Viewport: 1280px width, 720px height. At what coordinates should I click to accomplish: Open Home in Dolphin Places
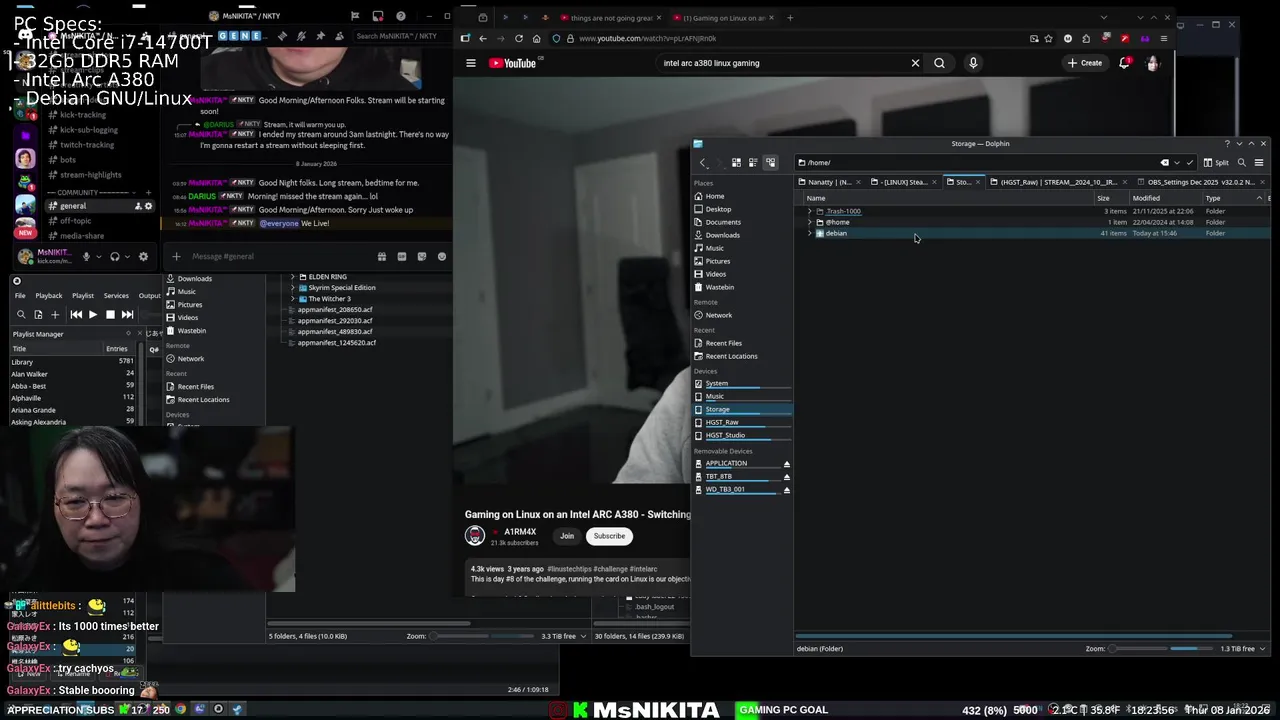pyautogui.click(x=715, y=196)
